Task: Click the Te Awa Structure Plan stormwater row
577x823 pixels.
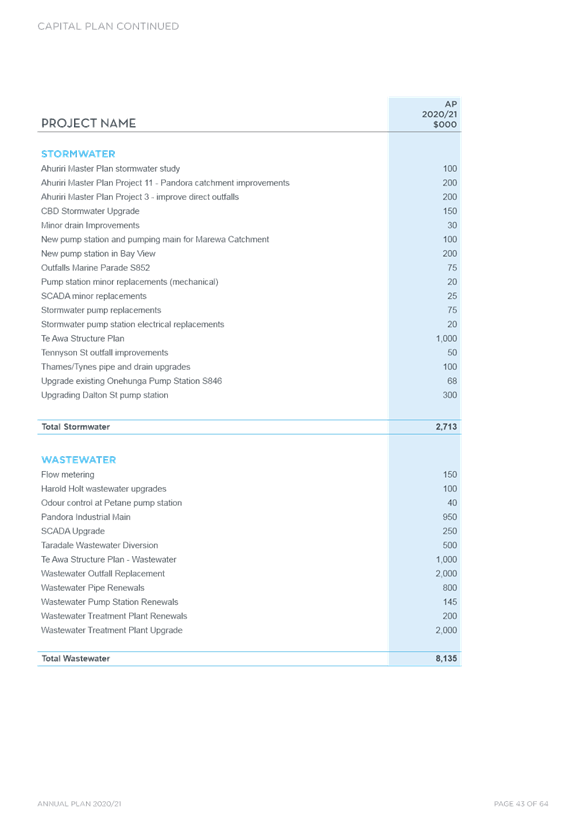Action: [x=249, y=339]
